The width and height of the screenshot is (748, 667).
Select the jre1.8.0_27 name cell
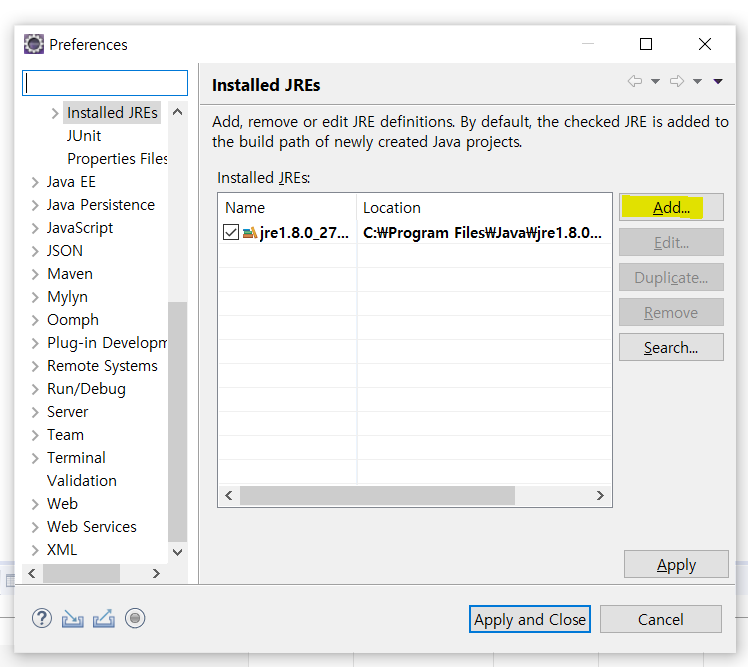pos(304,233)
